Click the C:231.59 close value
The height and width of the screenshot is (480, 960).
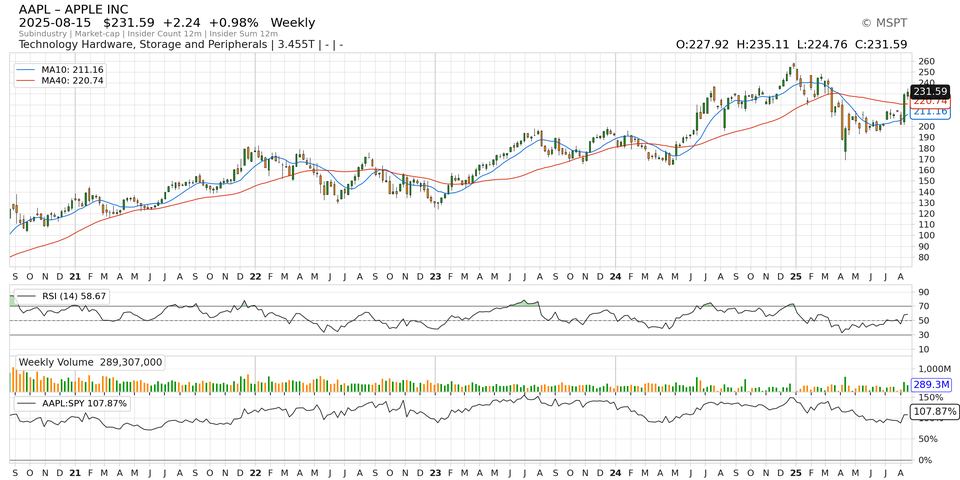[x=881, y=45]
